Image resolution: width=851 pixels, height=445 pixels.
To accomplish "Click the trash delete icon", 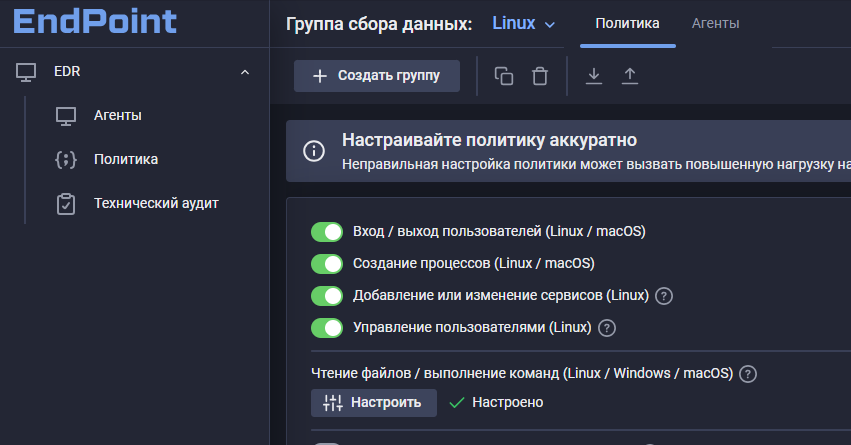I will pyautogui.click(x=540, y=76).
